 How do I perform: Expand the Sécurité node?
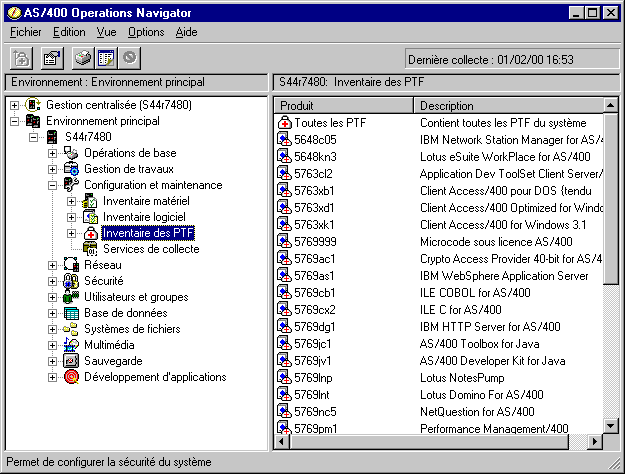coord(52,281)
